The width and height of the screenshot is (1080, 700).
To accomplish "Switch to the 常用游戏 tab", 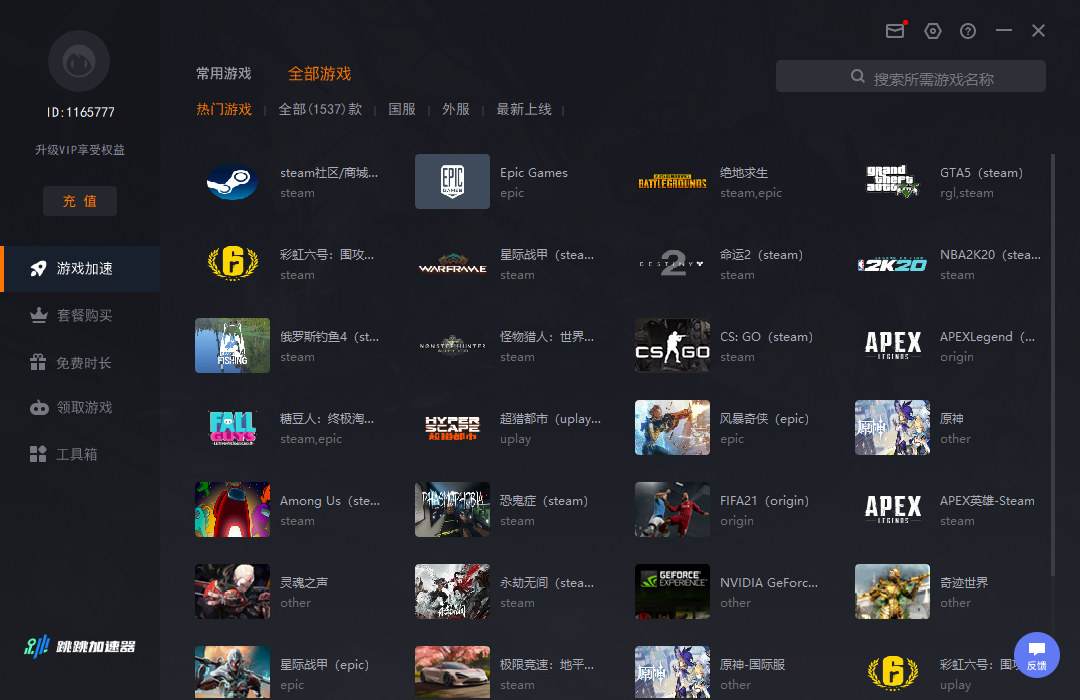I will (x=223, y=74).
